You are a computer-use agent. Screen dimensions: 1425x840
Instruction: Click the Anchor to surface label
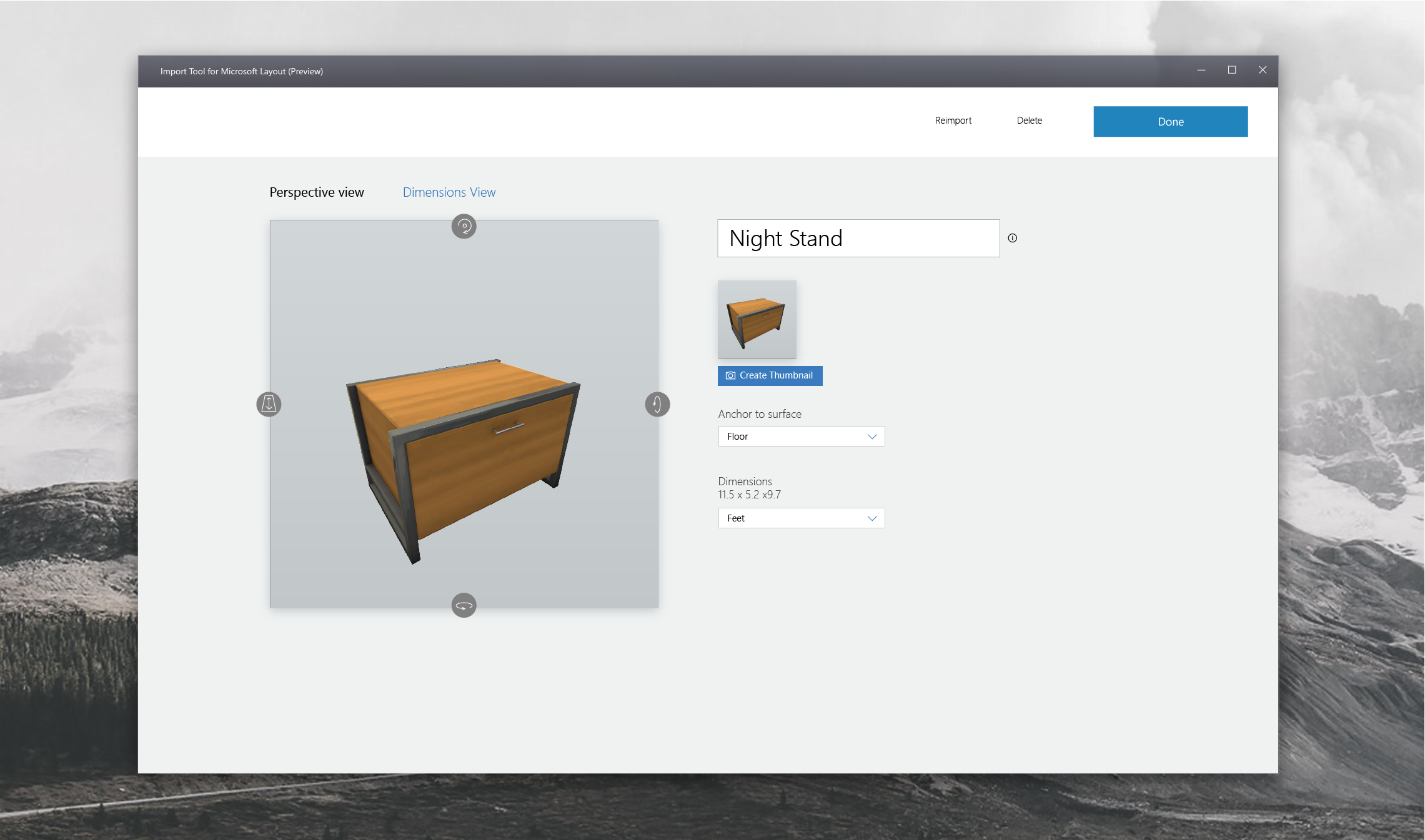click(759, 414)
